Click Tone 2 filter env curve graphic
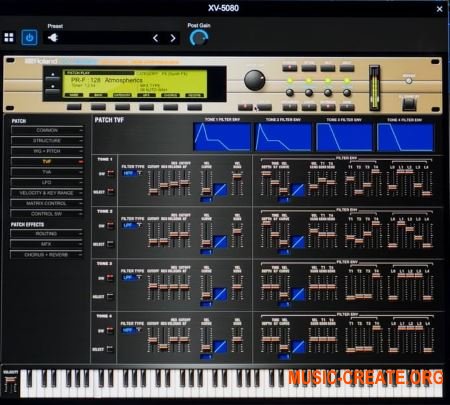Screen dimensions: 450x405 298,242
